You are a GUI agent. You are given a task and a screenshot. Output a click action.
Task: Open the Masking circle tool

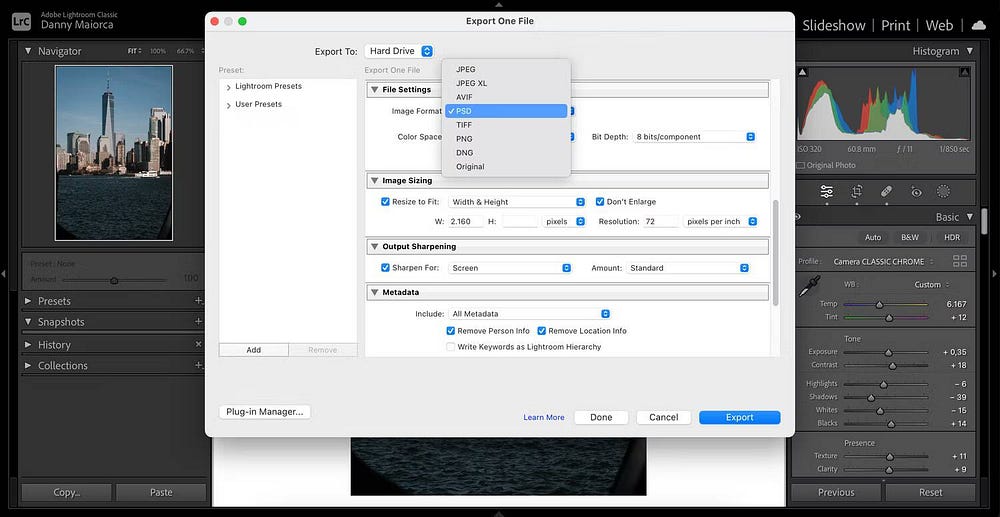click(943, 191)
